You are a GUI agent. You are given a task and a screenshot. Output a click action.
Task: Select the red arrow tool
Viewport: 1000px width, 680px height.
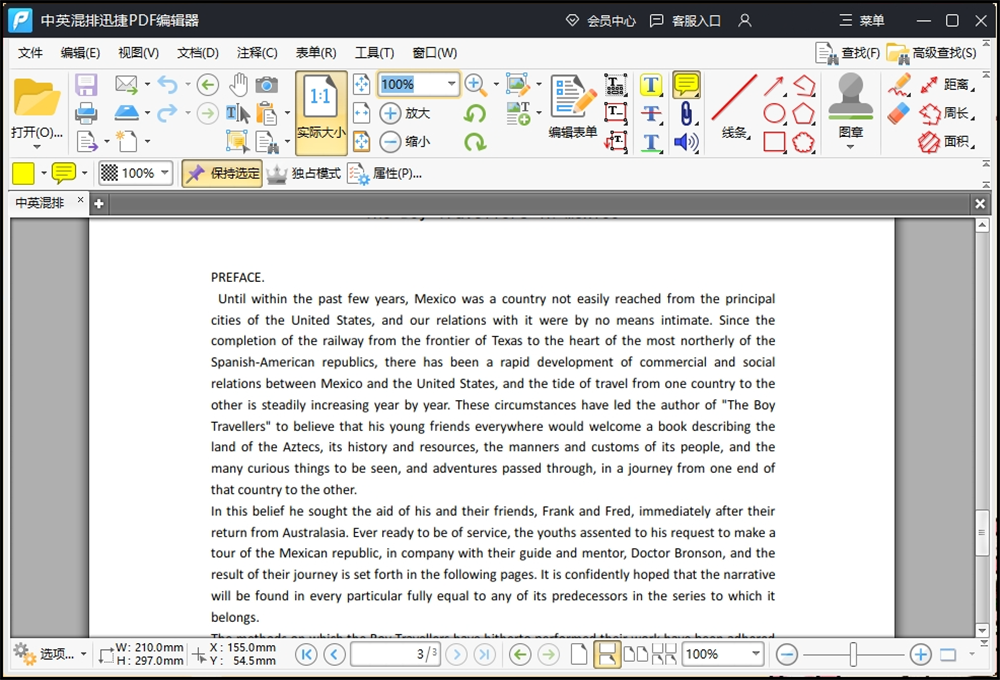click(x=774, y=85)
